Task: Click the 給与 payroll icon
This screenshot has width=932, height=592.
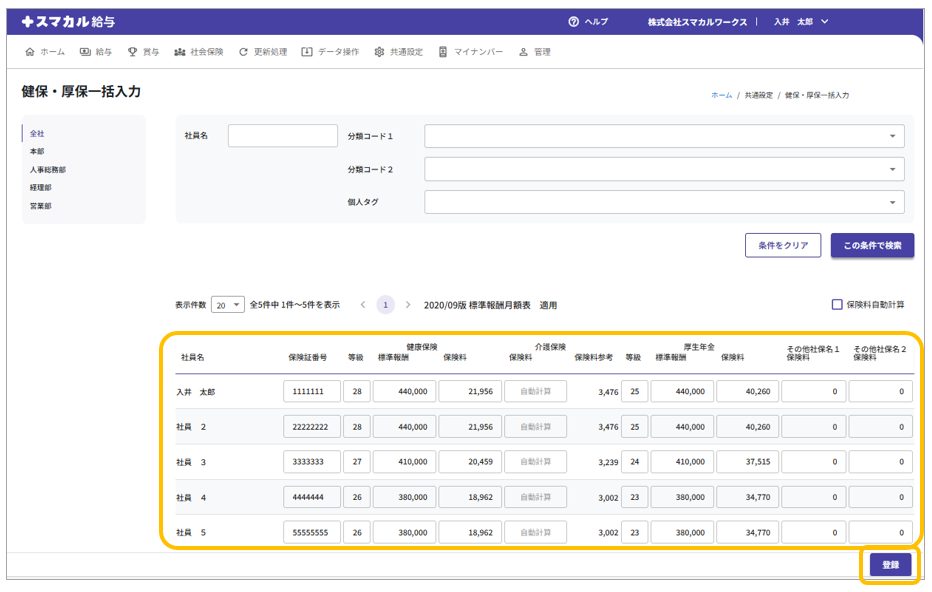Action: click(x=85, y=52)
